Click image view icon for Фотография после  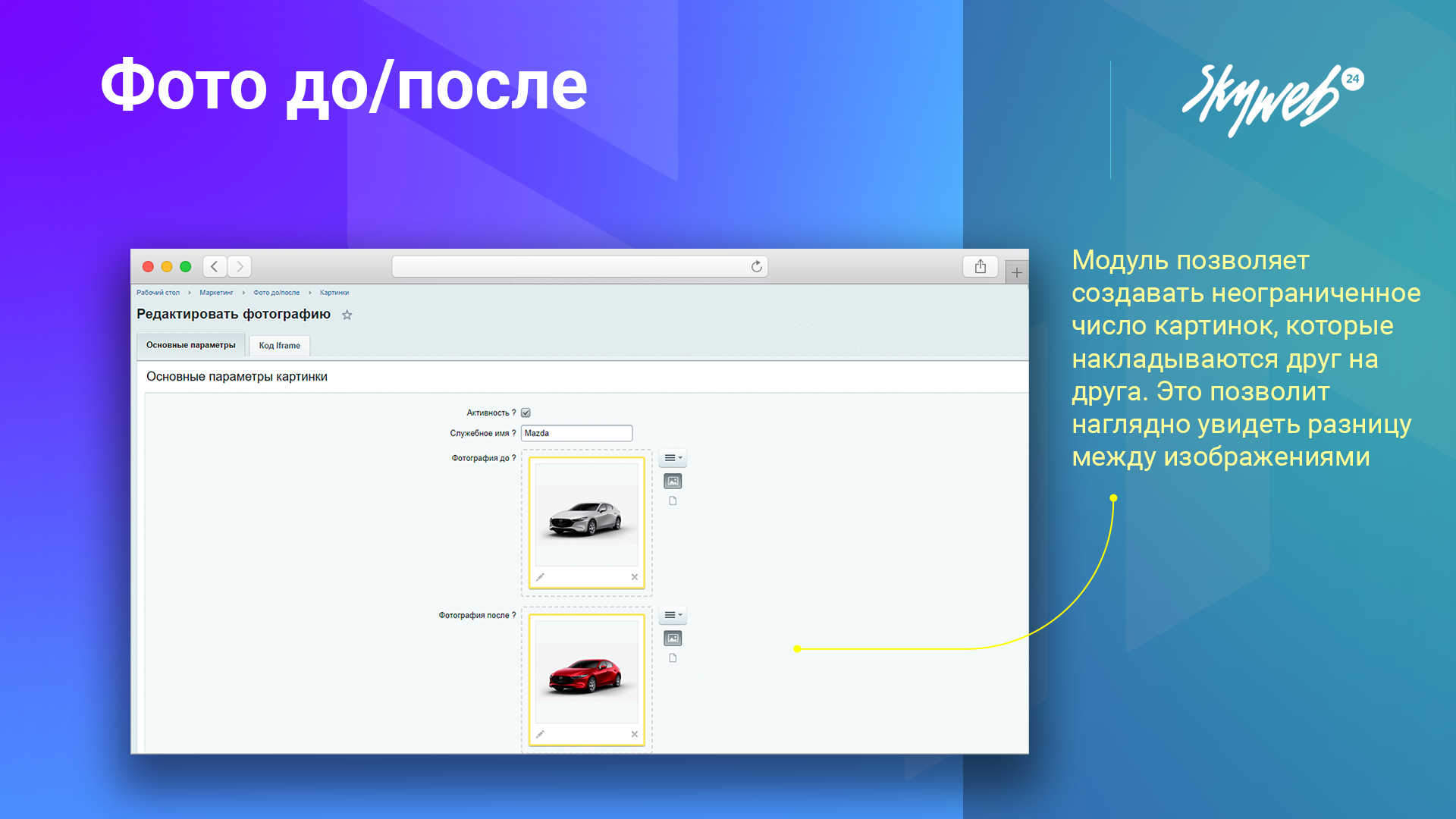673,639
